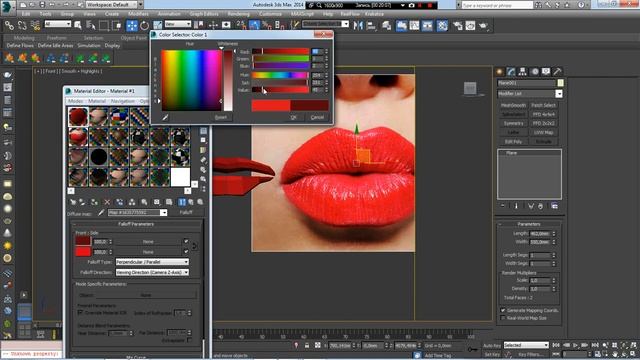Open the Modify command panel tab
Screen dimensions: 640x360
511,71
